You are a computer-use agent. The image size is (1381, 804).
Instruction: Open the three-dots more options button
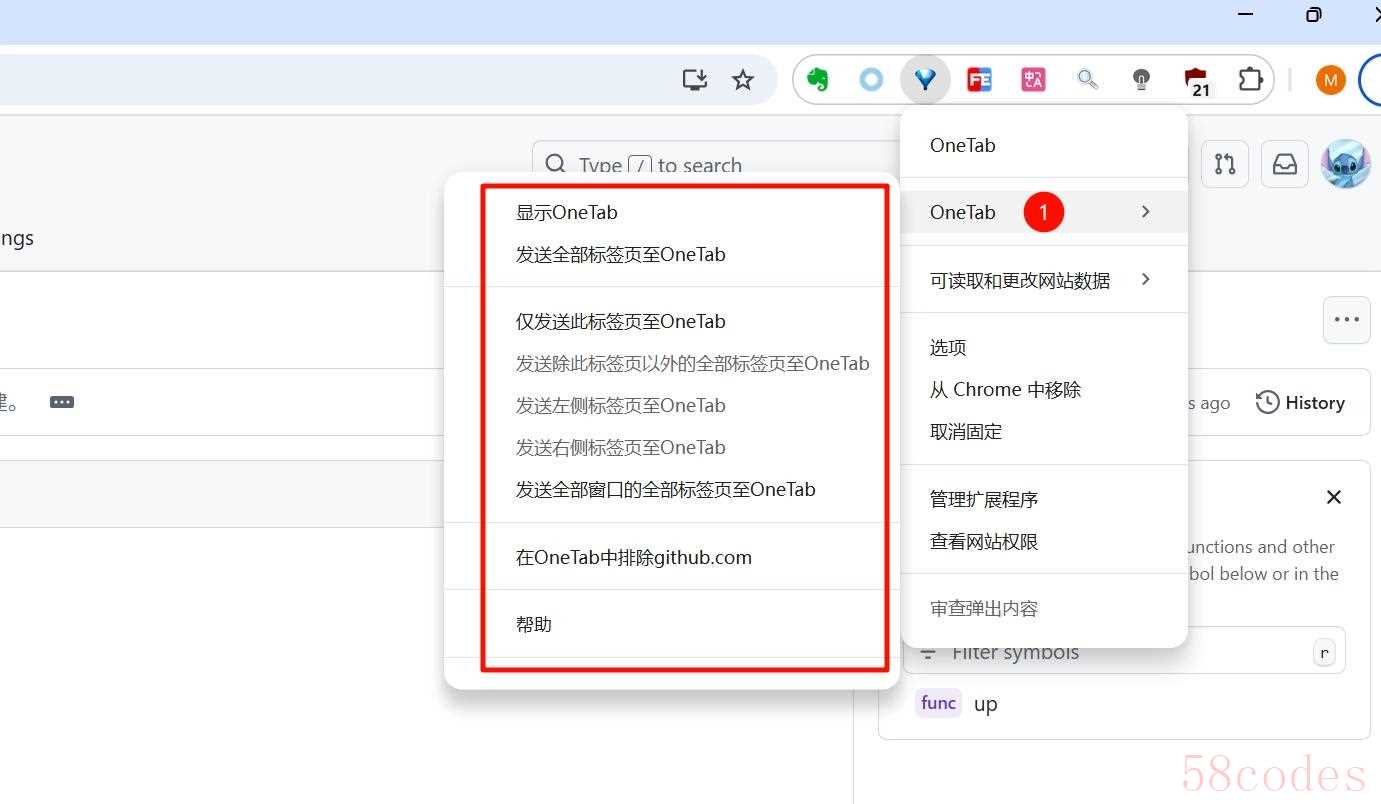(1346, 320)
